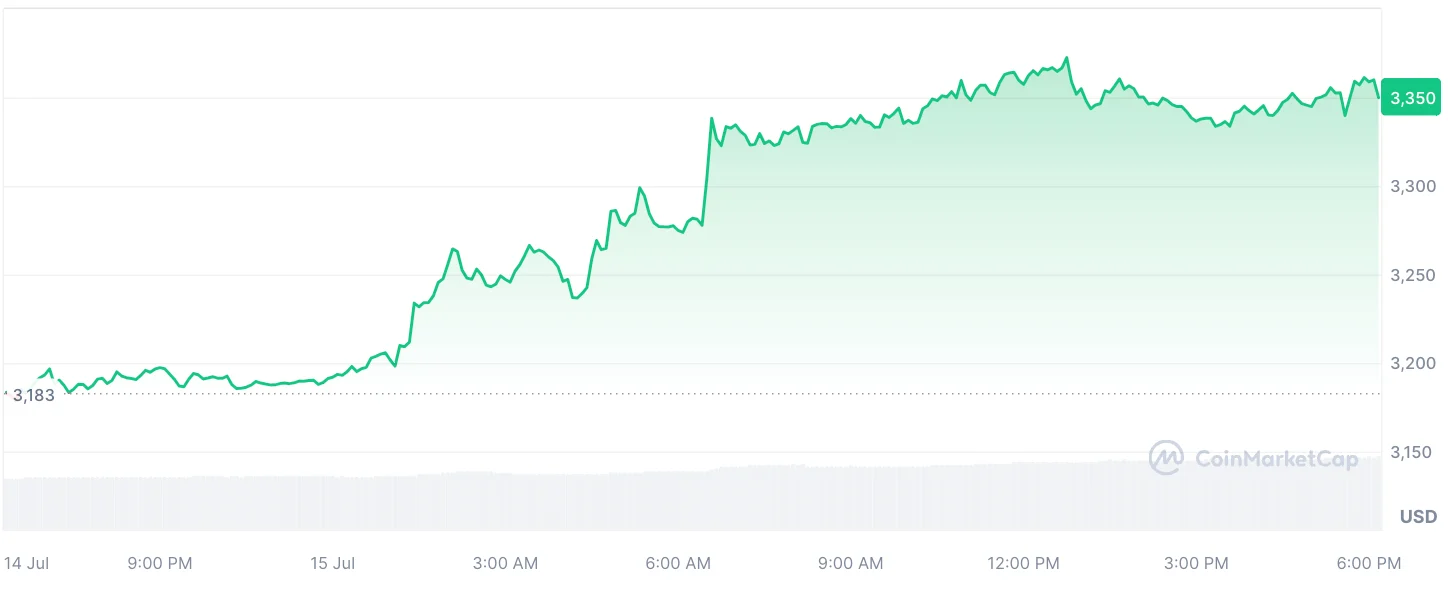Screen dimensions: 1448x590
Task: Click the 3,300 price axis label
Action: tap(1413, 186)
